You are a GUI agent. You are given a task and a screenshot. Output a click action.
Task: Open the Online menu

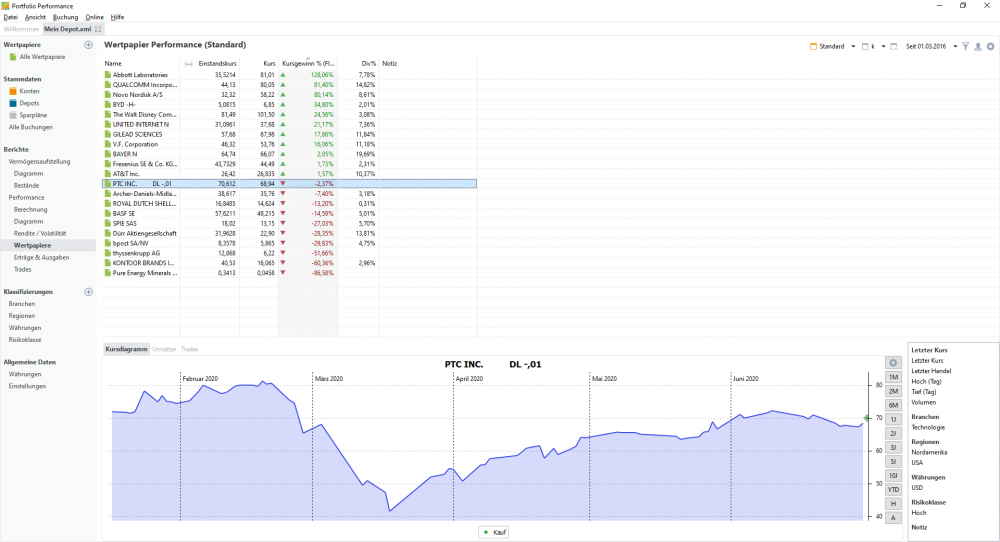[x=94, y=17]
